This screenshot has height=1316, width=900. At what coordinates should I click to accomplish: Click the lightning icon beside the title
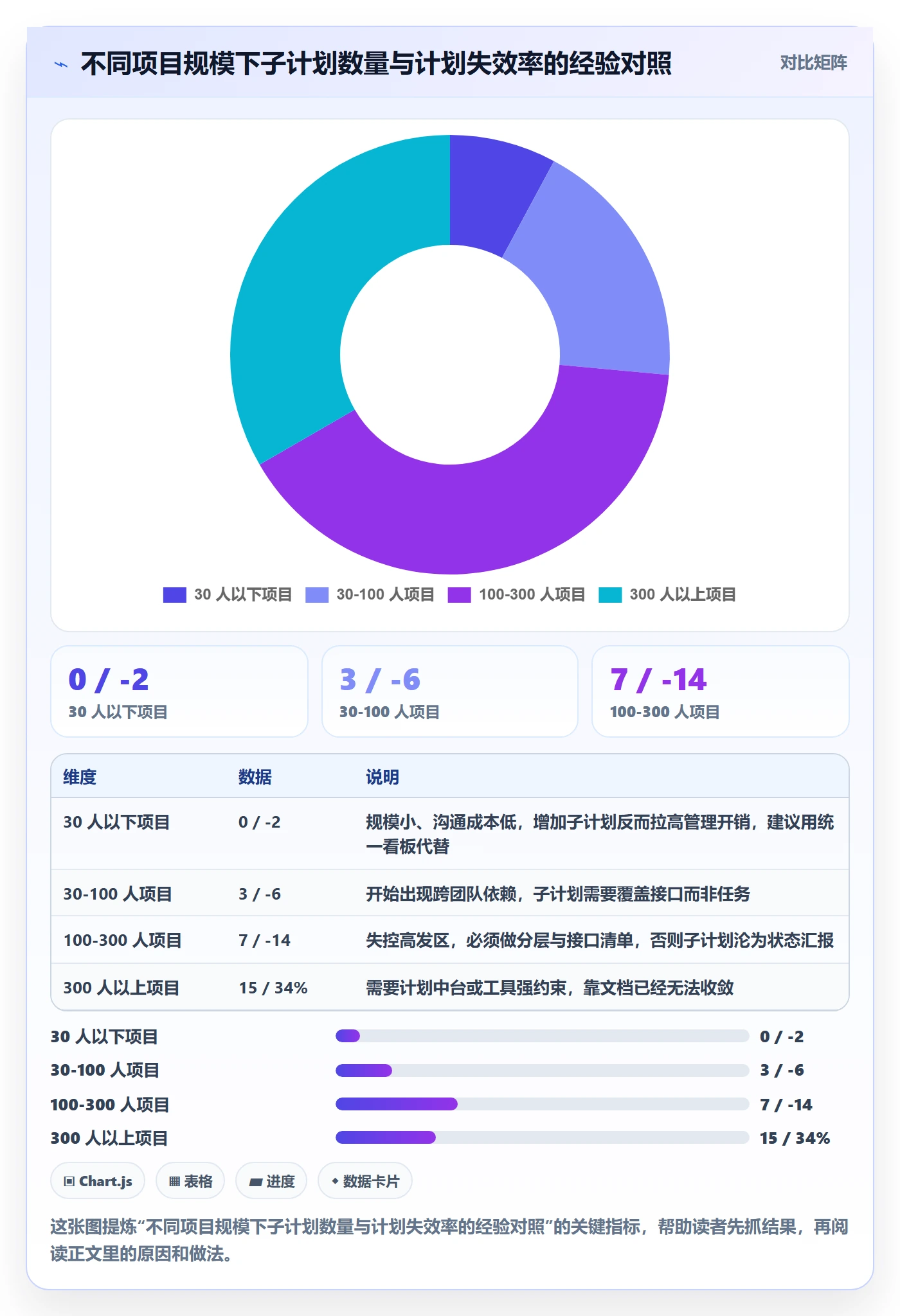tap(61, 64)
